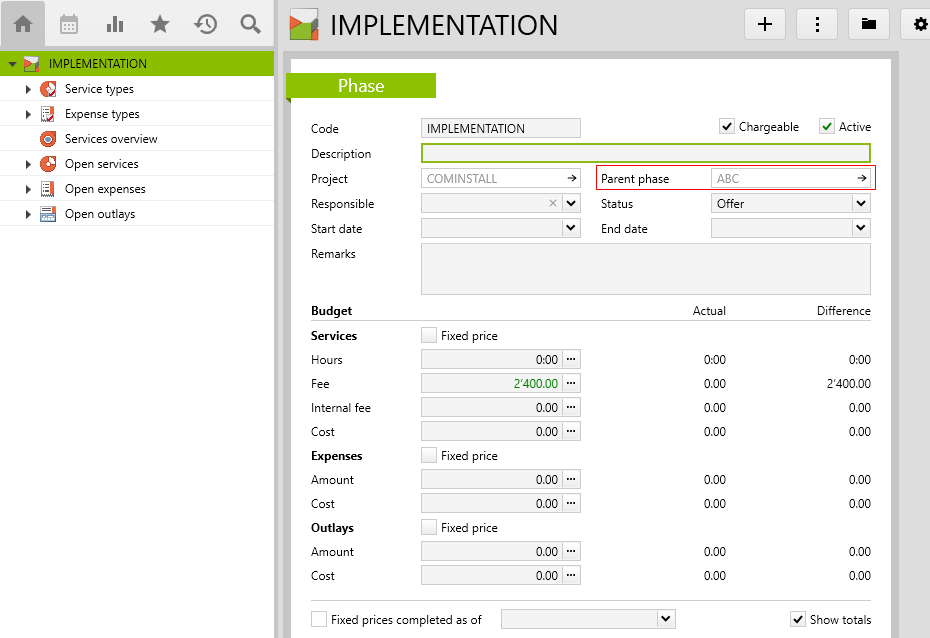Screen dimensions: 930x638
Task: Enable Fixed price for Services
Action: click(x=429, y=336)
